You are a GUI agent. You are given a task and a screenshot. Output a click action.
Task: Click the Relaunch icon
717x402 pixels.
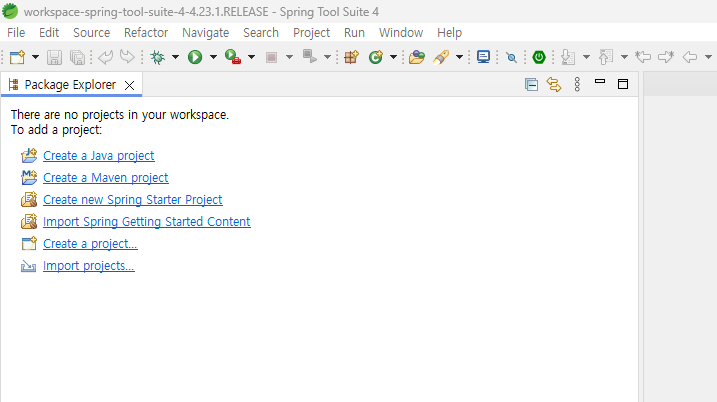310,57
